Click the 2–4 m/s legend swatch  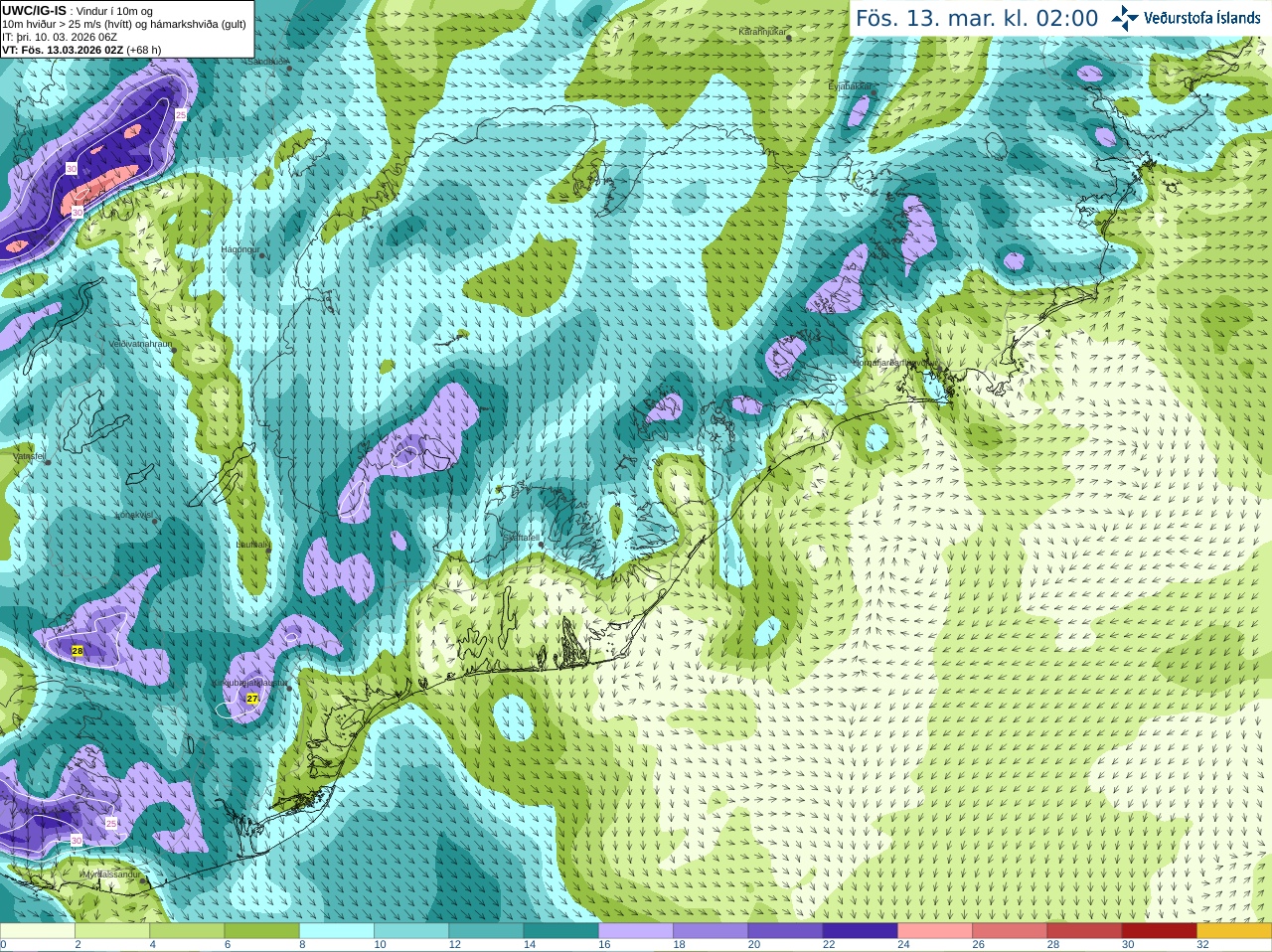click(112, 931)
